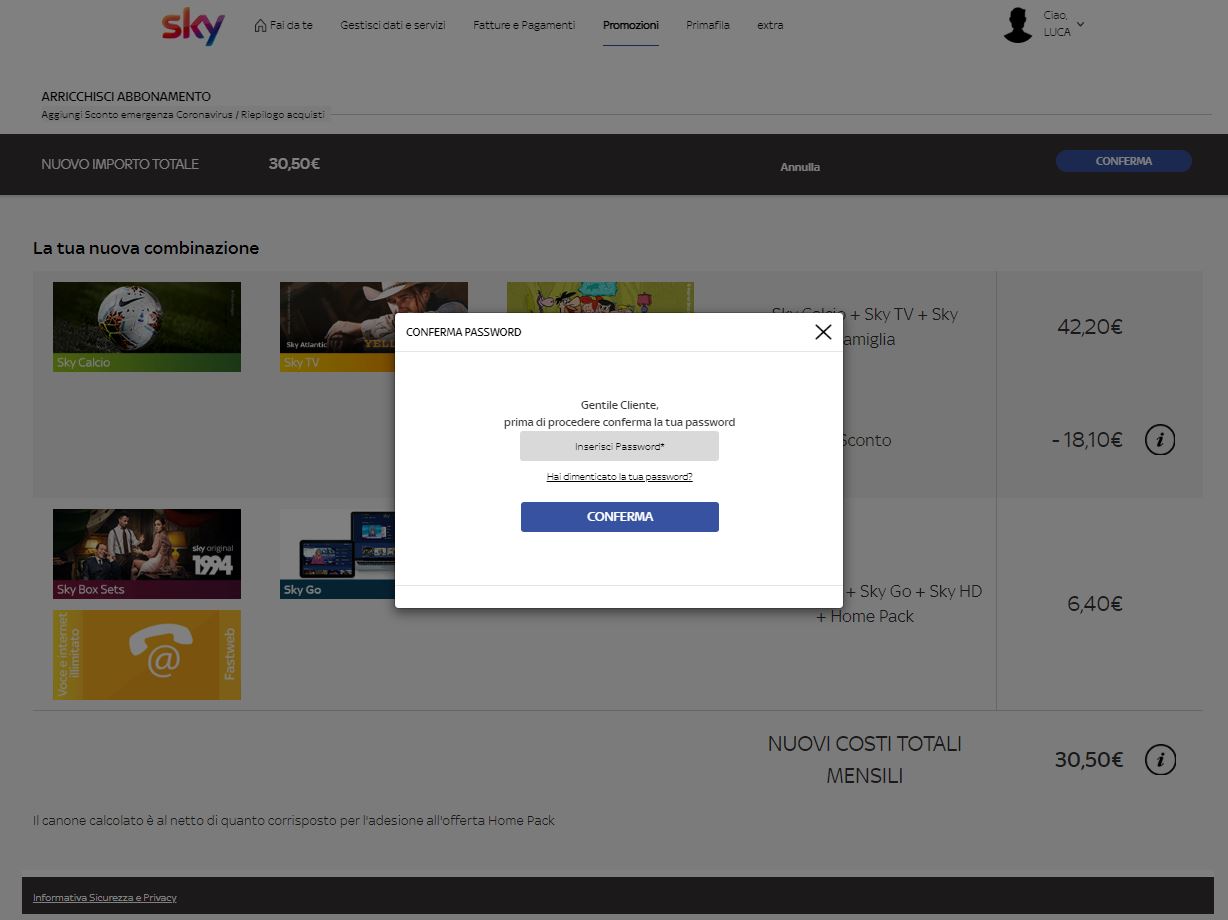The height and width of the screenshot is (920, 1228).
Task: Click ARRICCHISCI ABBONAMENTO heading
Action: coord(126,97)
